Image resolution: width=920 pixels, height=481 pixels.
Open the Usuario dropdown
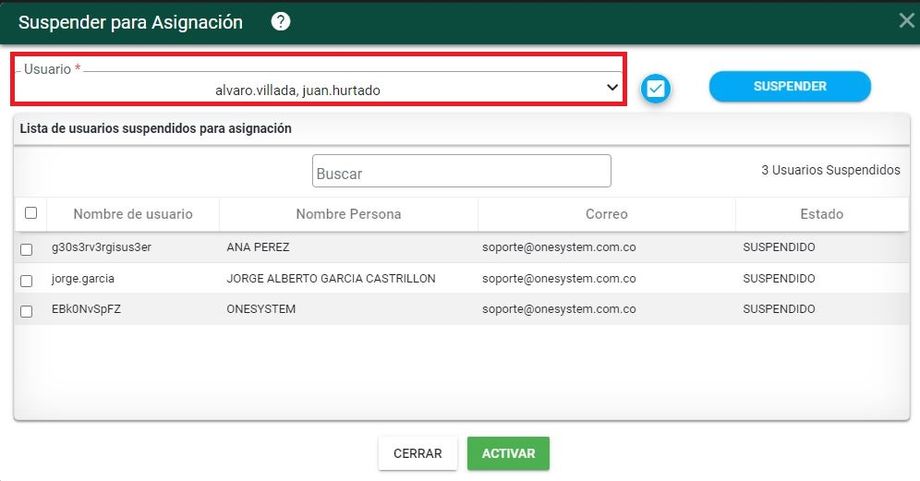(318, 89)
